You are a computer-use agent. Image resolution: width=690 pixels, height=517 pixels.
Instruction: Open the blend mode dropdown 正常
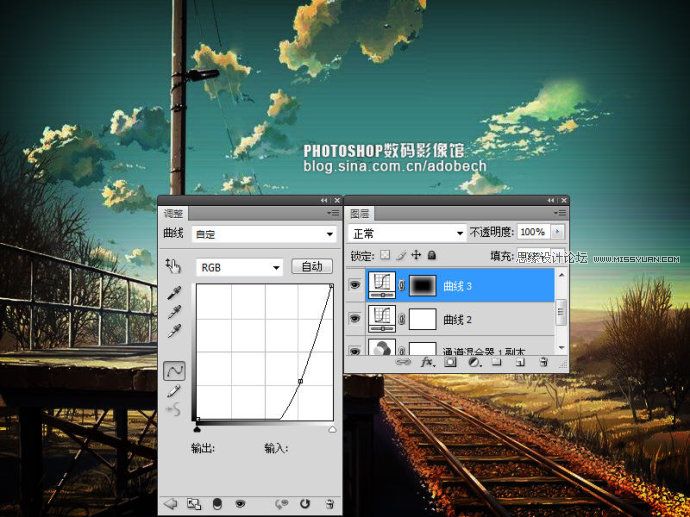coord(407,233)
